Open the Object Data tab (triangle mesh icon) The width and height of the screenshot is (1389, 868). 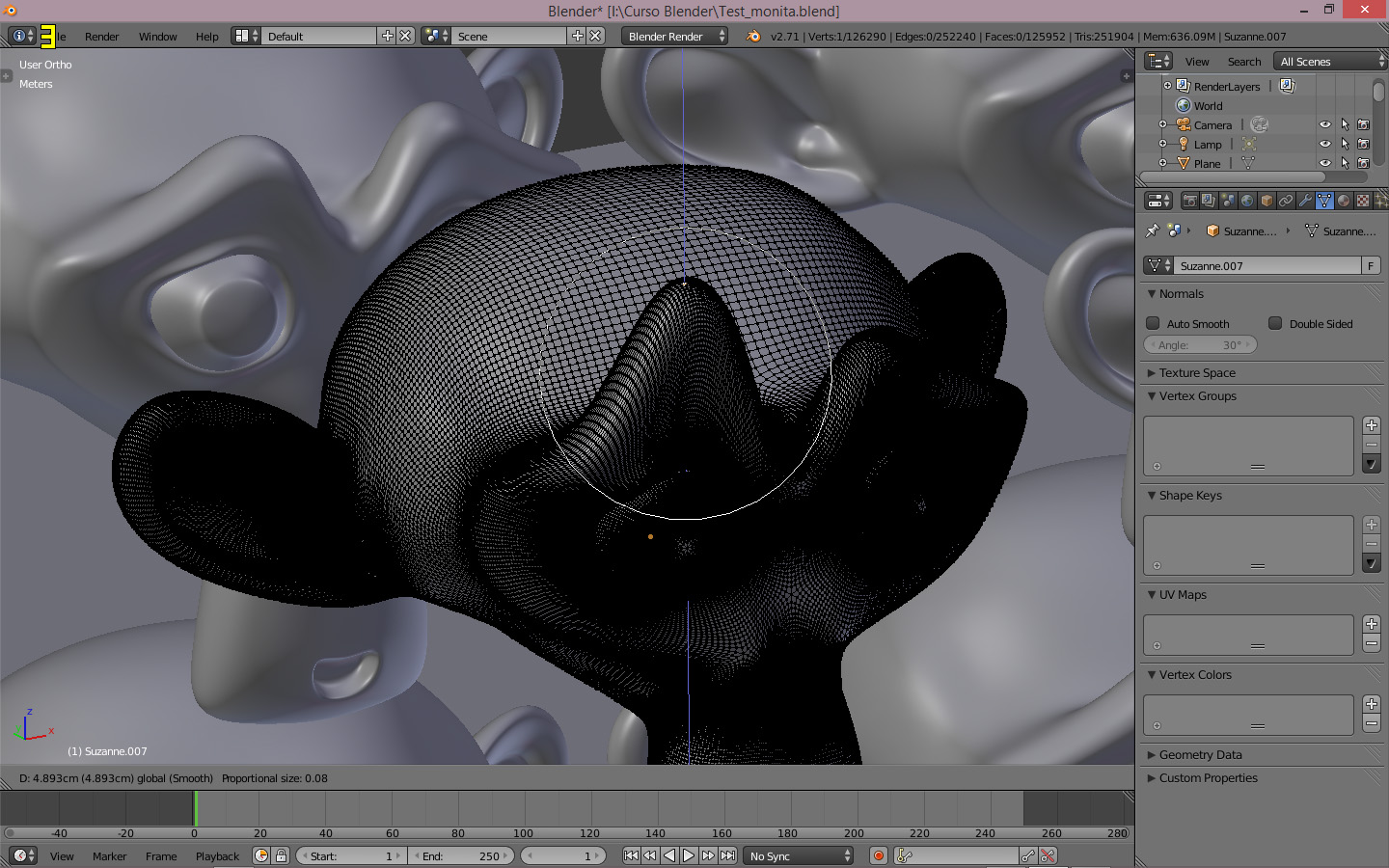tap(1324, 201)
